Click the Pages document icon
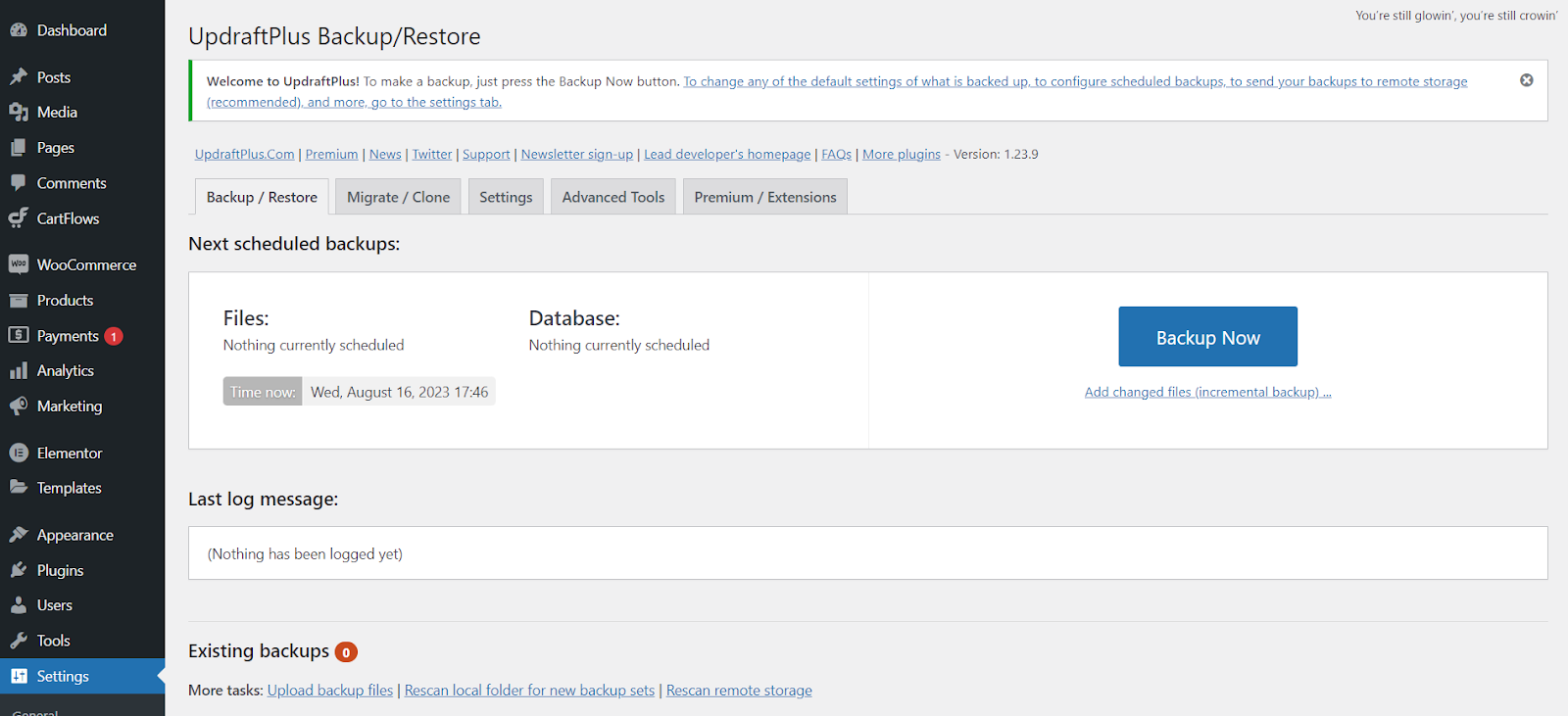1568x716 pixels. click(19, 147)
